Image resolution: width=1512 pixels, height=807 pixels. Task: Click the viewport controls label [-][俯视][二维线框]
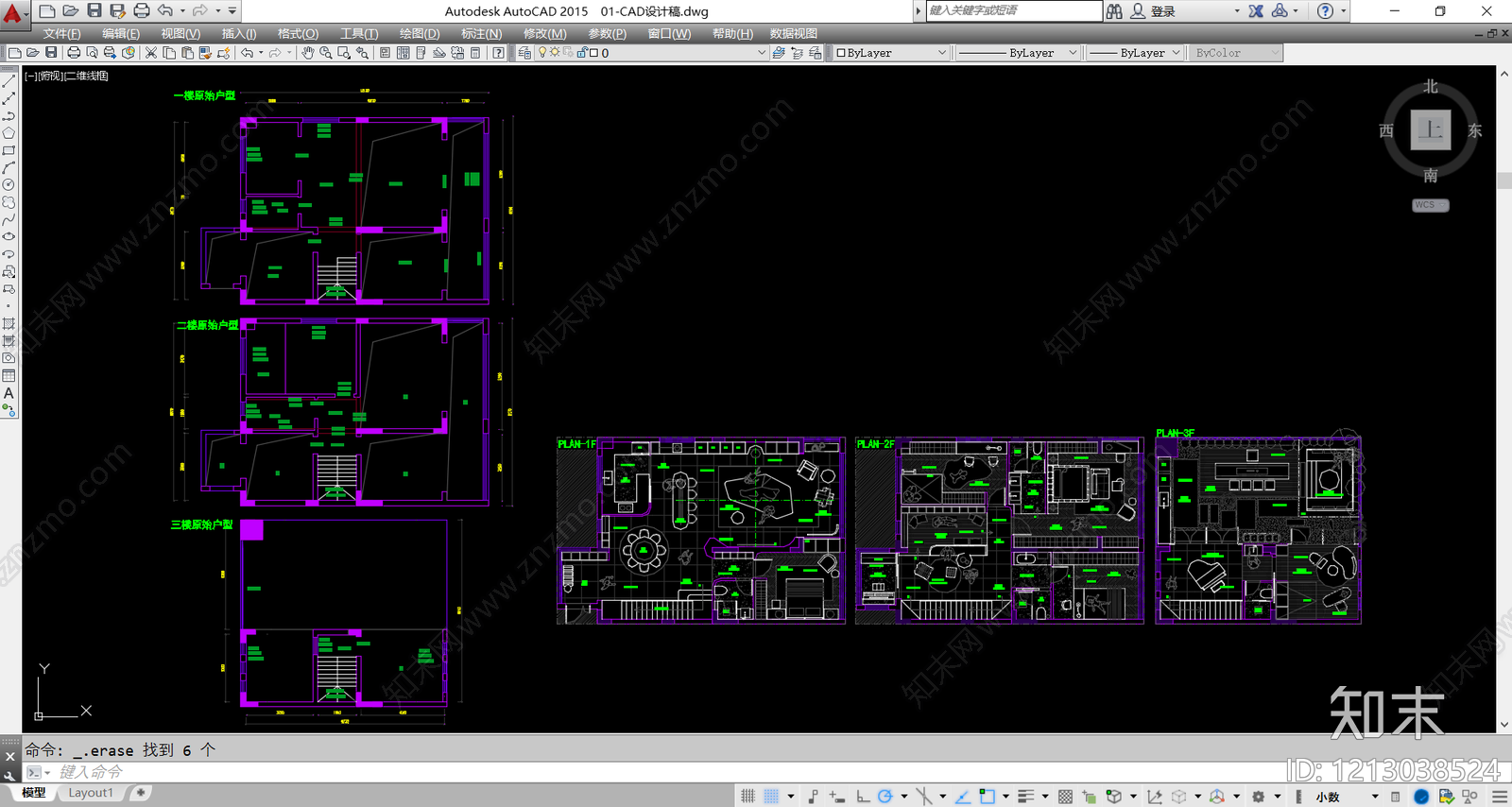66,76
